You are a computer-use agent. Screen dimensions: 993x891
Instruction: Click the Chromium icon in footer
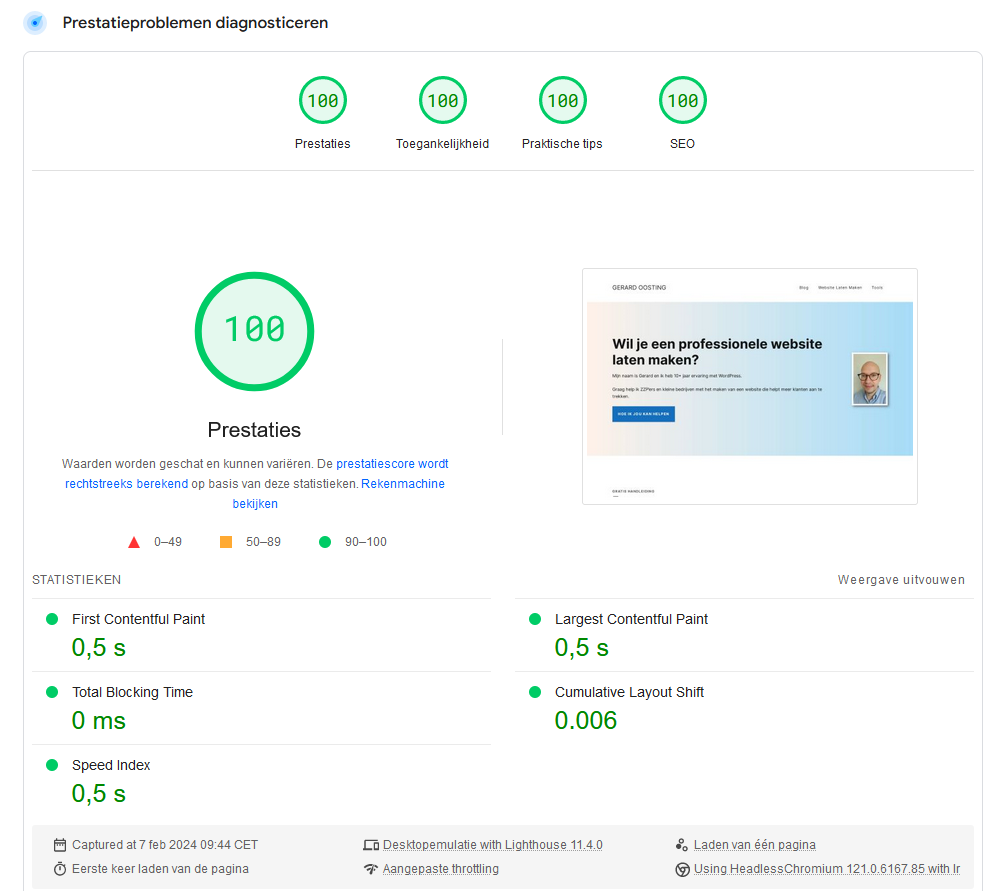(x=682, y=869)
